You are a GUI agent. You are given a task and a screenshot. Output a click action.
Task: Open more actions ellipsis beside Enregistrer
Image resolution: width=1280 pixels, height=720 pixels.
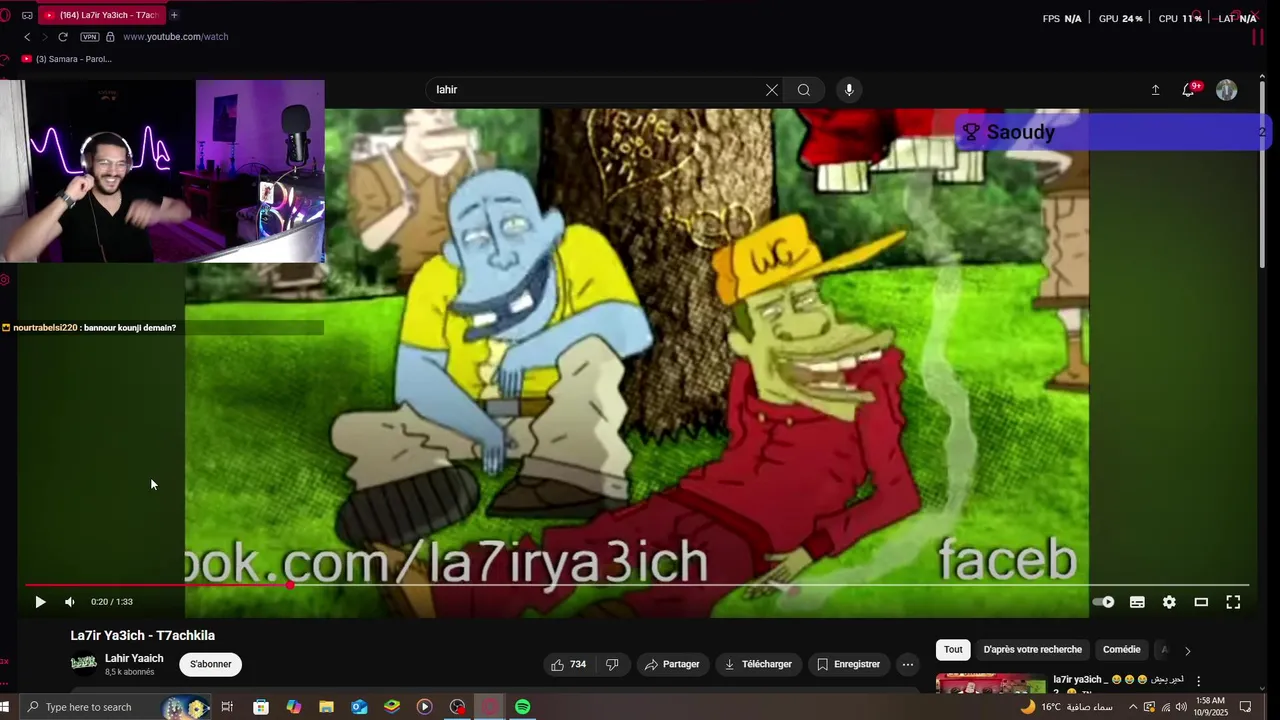907,664
